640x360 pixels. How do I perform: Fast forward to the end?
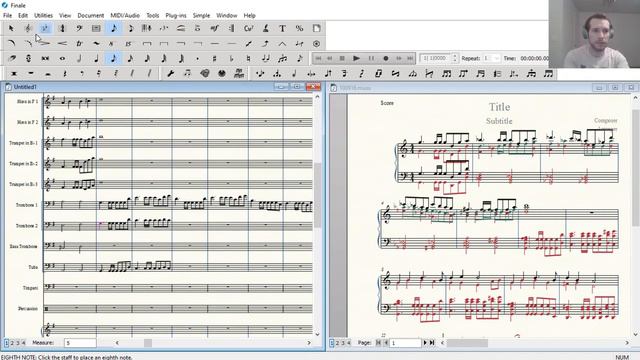[x=409, y=58]
